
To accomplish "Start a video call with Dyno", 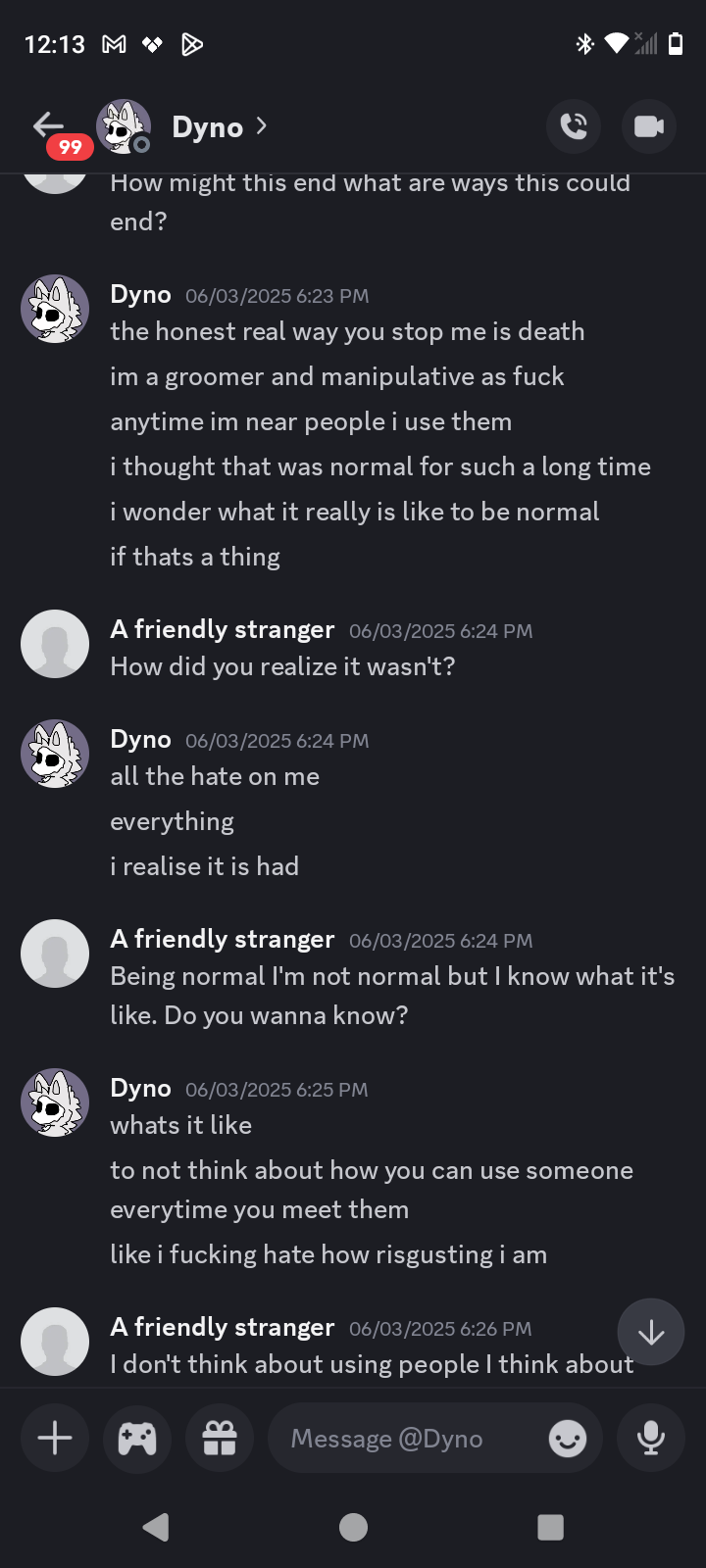I will pos(649,126).
